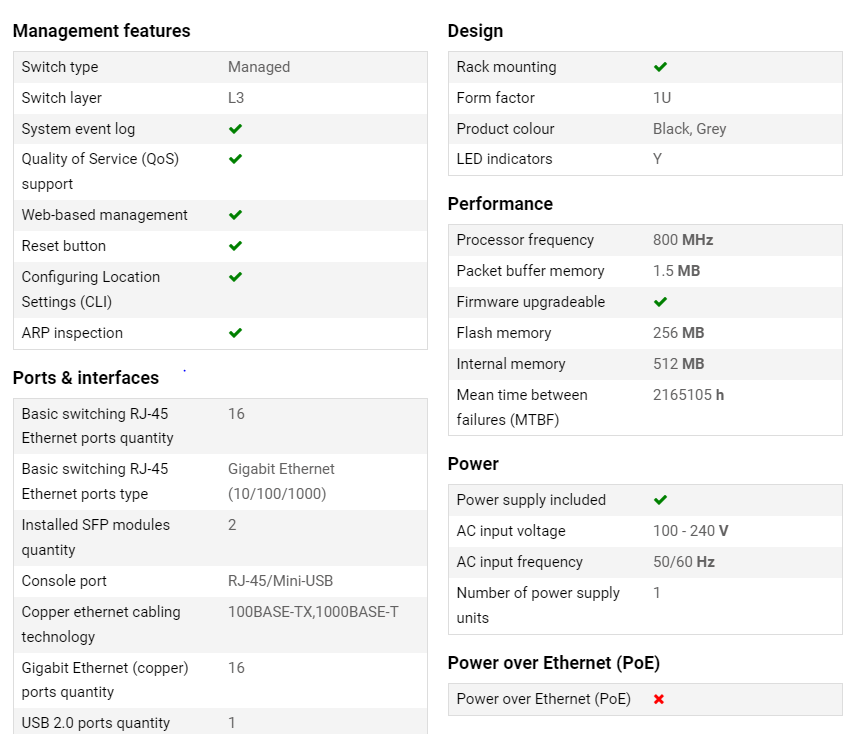Select the Ports & interfaces heading
The width and height of the screenshot is (858, 734).
86,378
